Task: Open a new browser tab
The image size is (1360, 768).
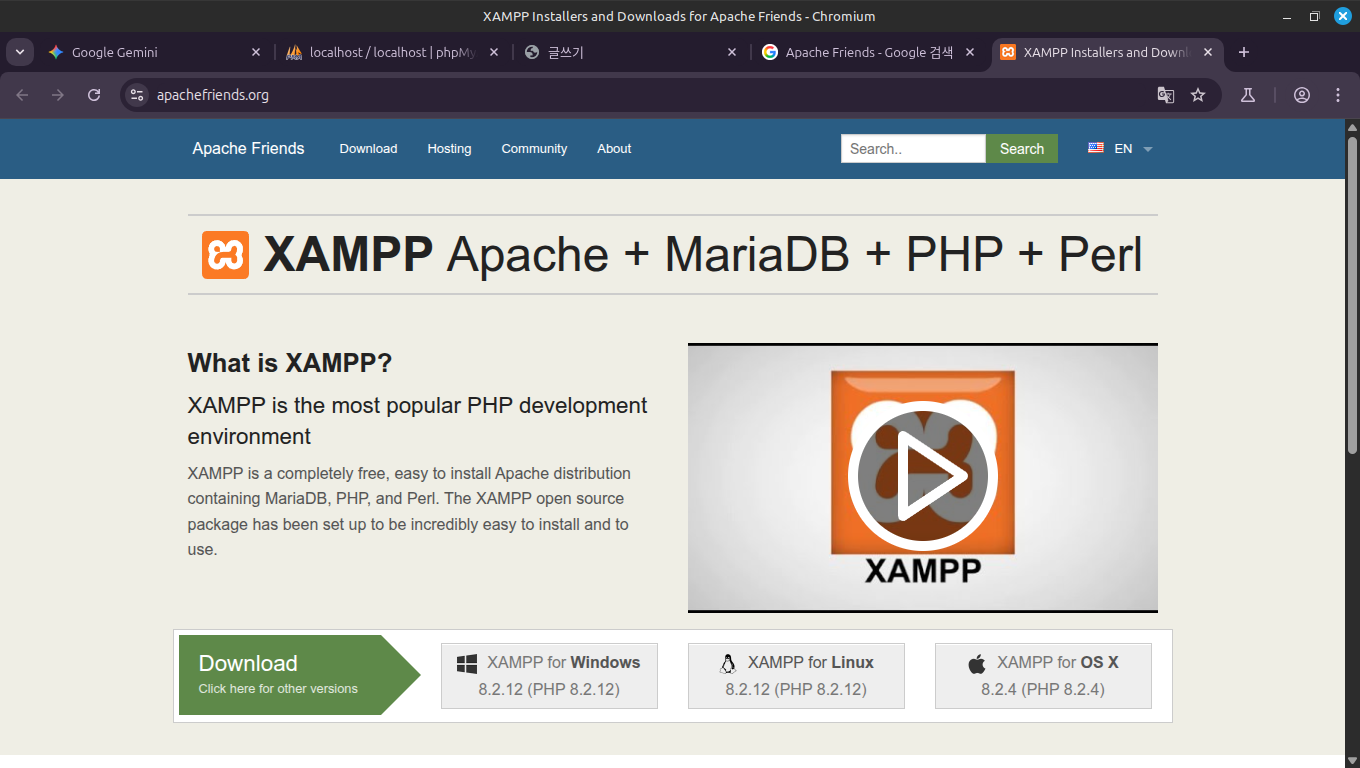Action: (1244, 52)
